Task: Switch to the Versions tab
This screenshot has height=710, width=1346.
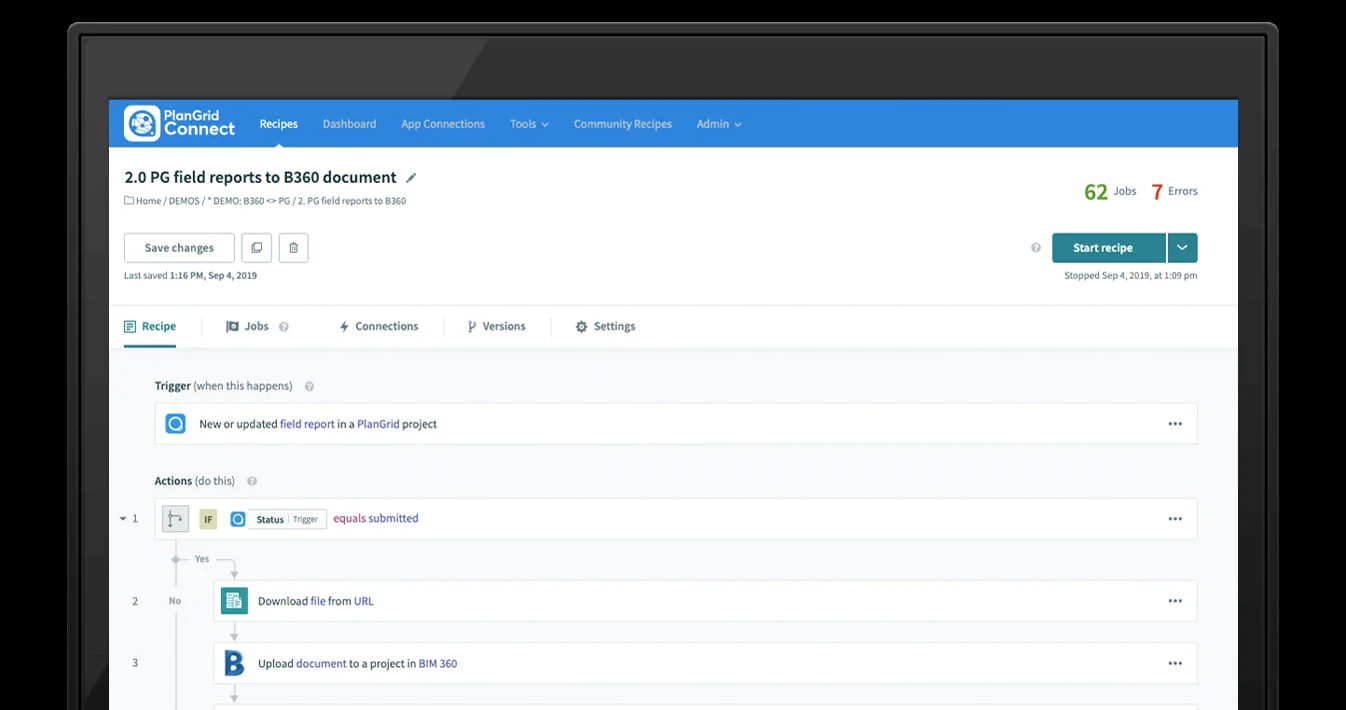Action: (x=496, y=327)
